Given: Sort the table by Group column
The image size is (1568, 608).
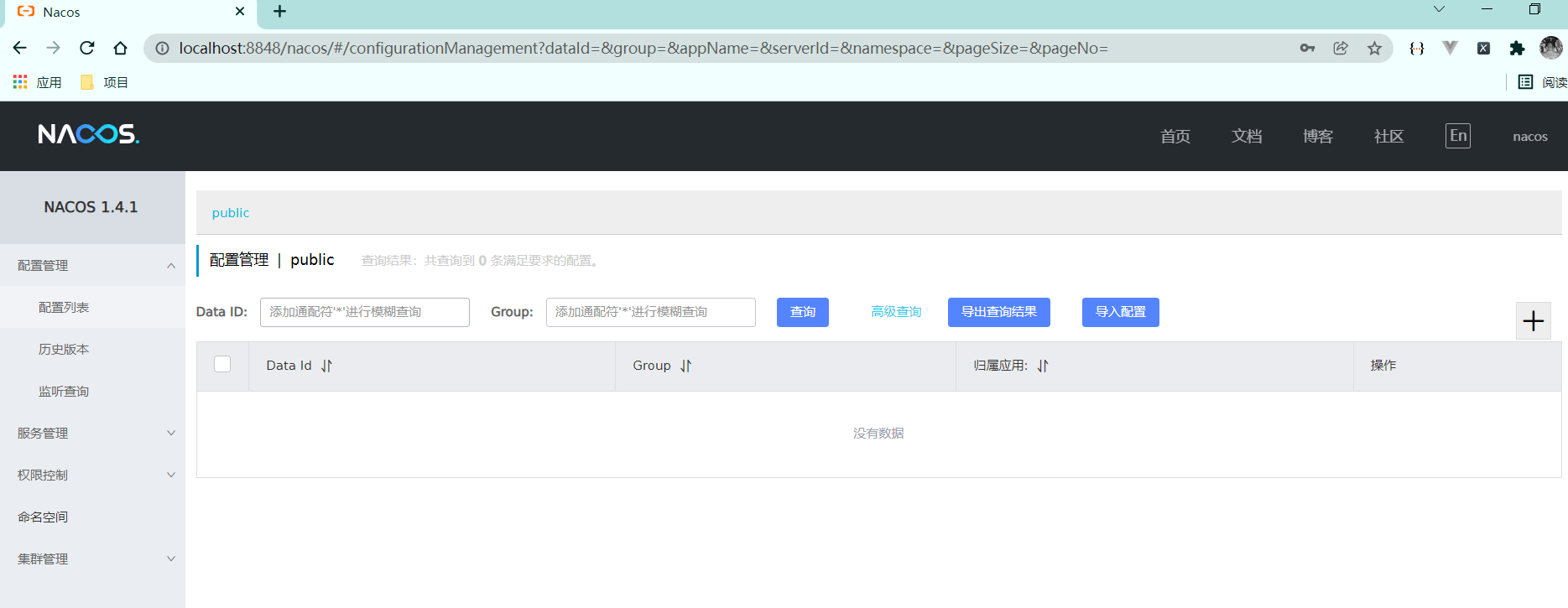Looking at the screenshot, I should click(x=685, y=366).
